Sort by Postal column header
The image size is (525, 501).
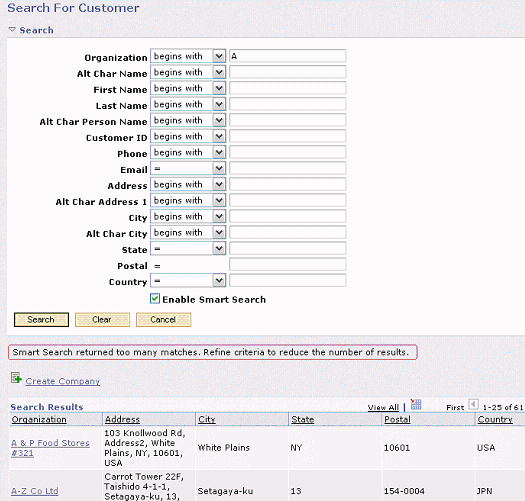(397, 419)
